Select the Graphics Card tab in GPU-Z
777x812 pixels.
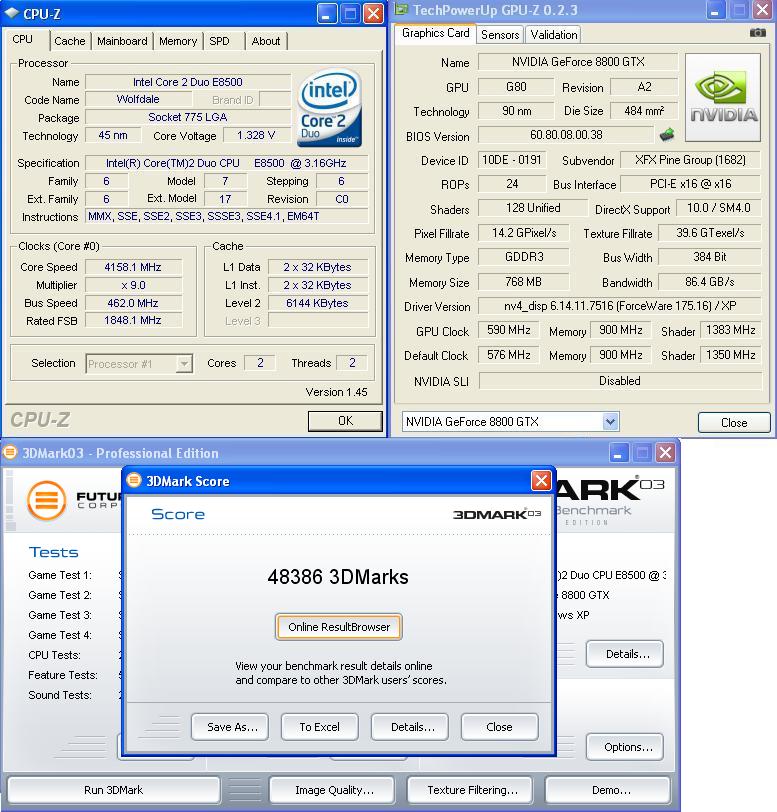(x=436, y=33)
